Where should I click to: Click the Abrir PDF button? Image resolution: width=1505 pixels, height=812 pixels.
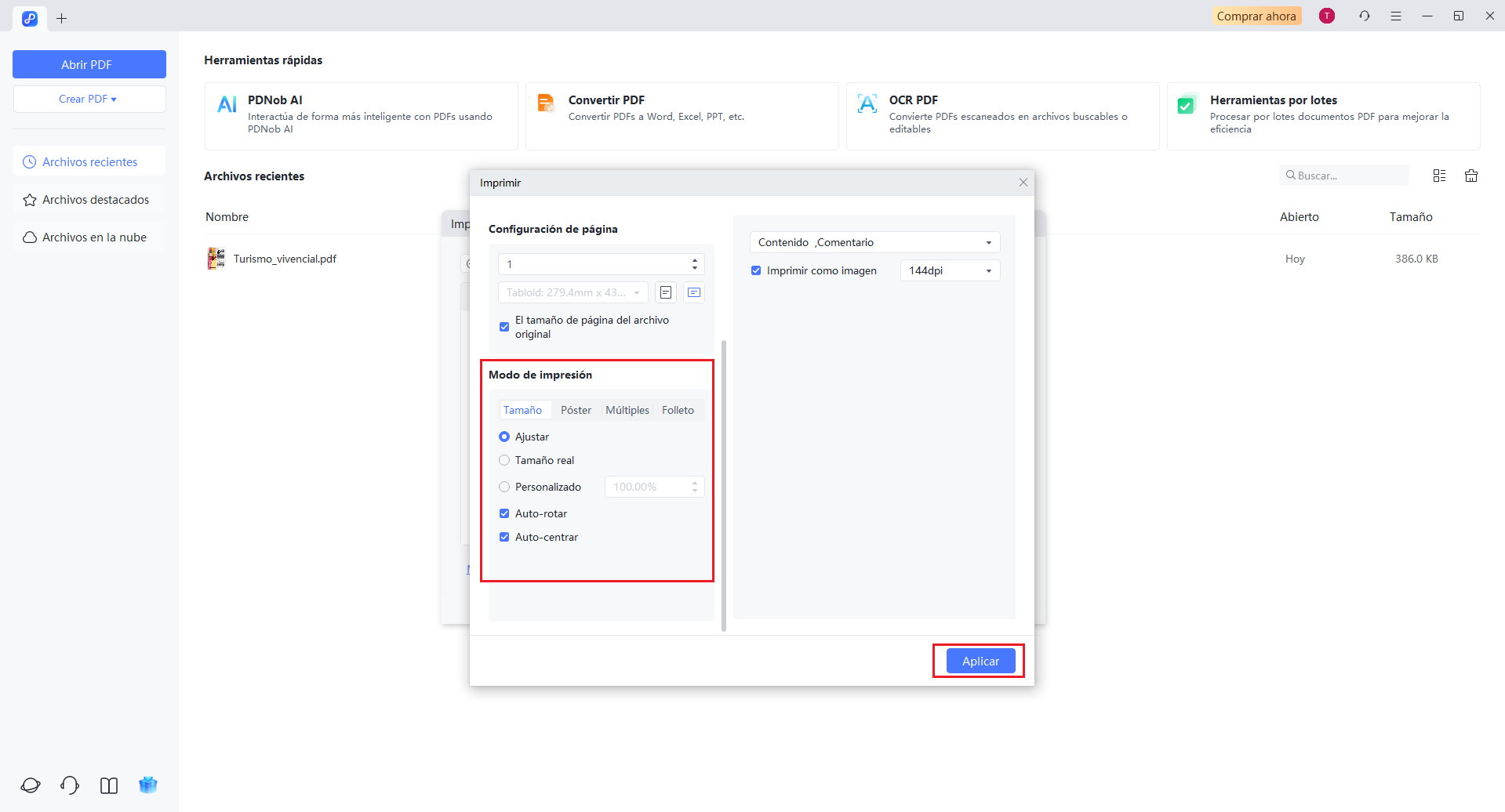tap(89, 64)
